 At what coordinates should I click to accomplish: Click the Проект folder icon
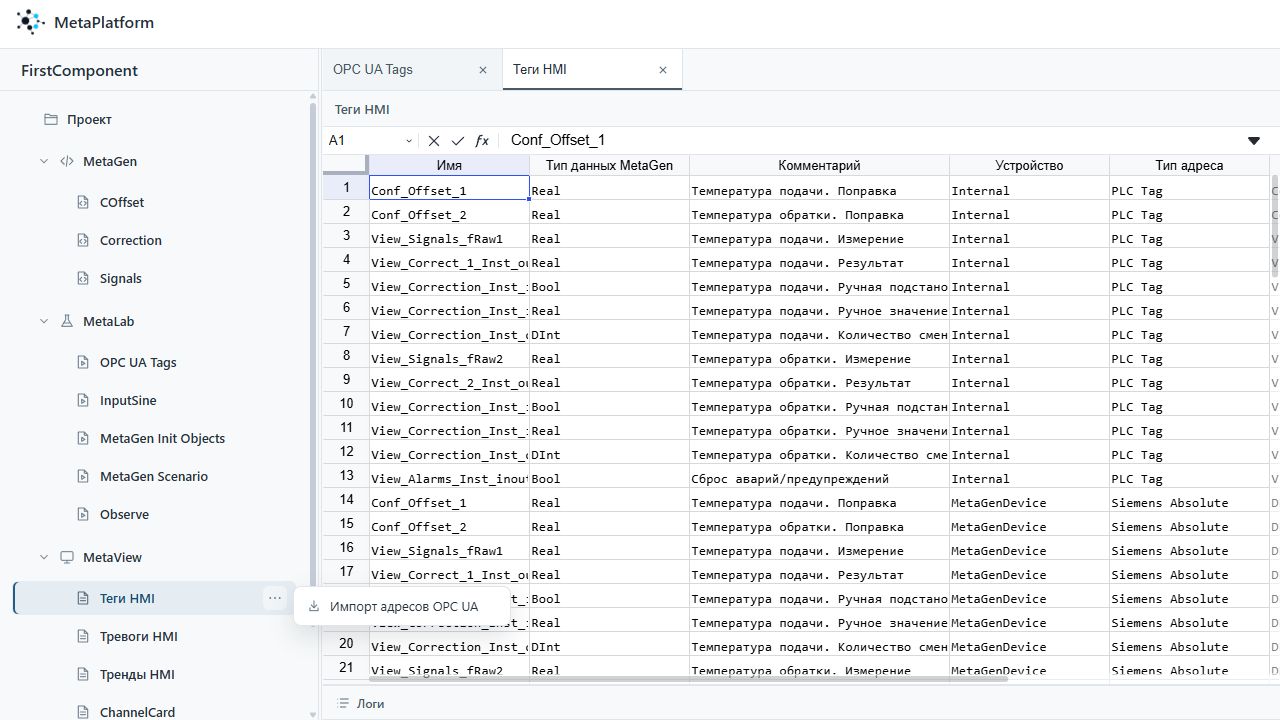51,120
